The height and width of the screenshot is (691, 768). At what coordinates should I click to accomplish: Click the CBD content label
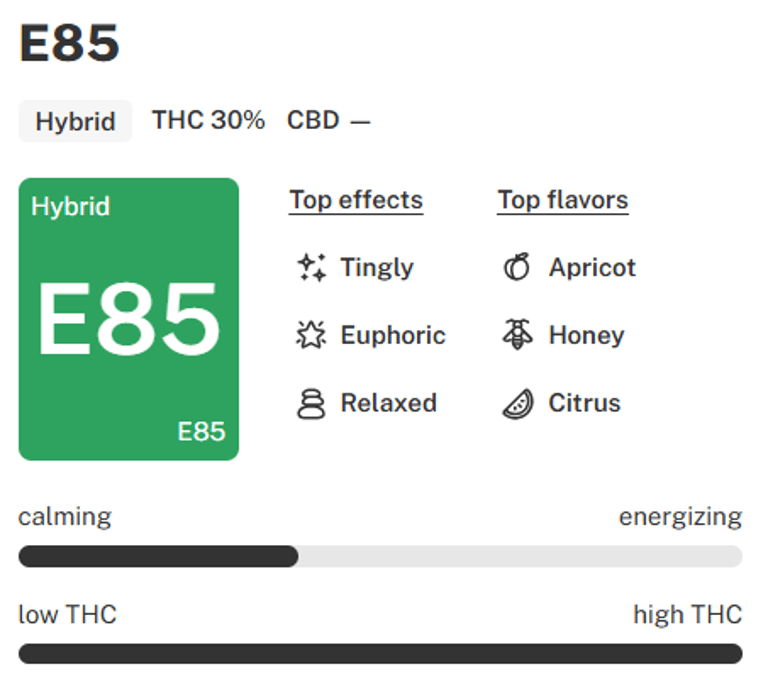[x=328, y=121]
